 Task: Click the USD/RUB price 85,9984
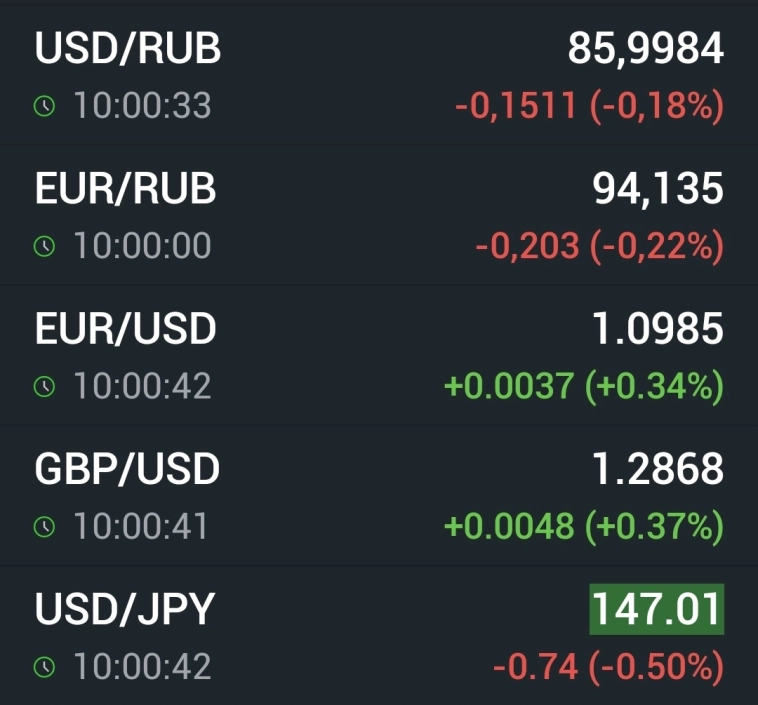pyautogui.click(x=645, y=49)
